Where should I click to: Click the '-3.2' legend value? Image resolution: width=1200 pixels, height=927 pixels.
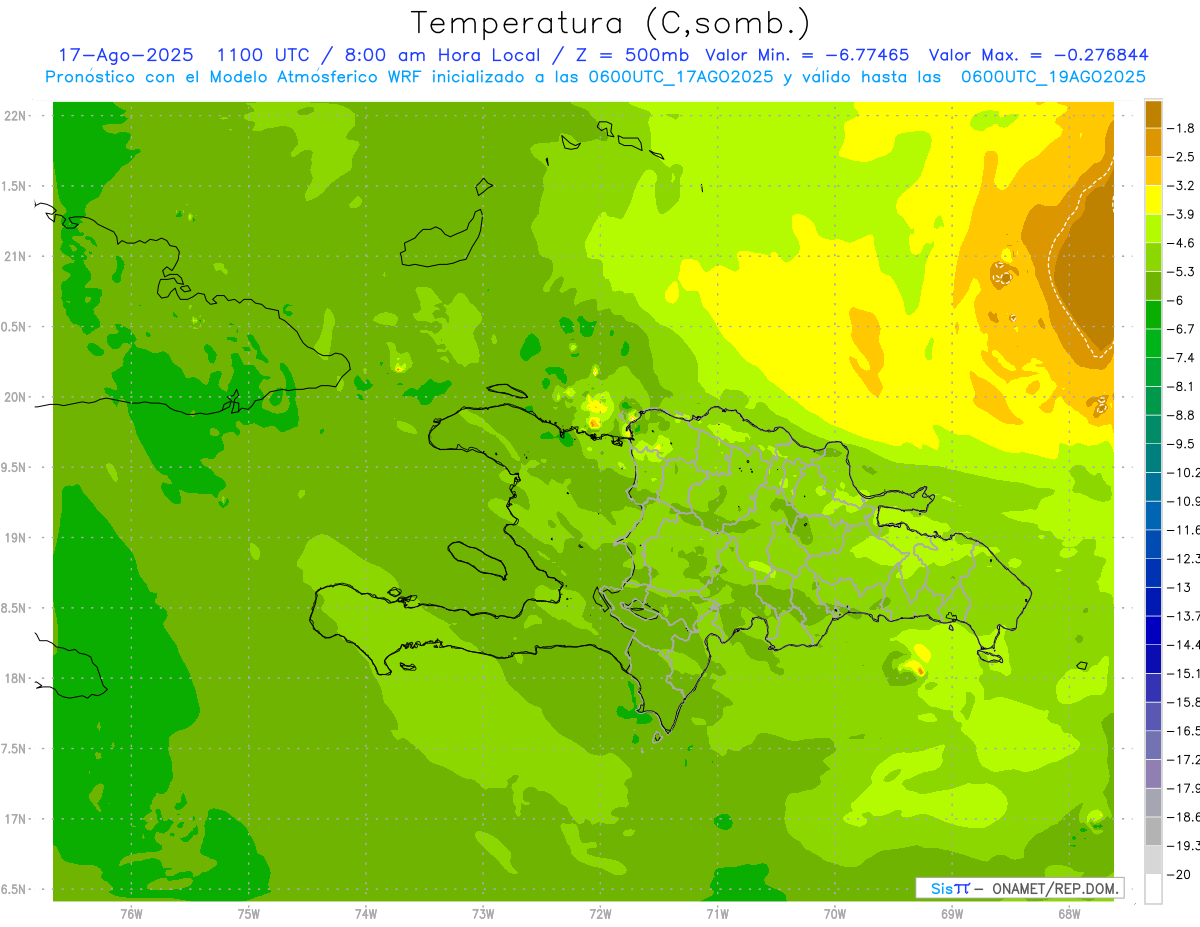pos(1182,186)
